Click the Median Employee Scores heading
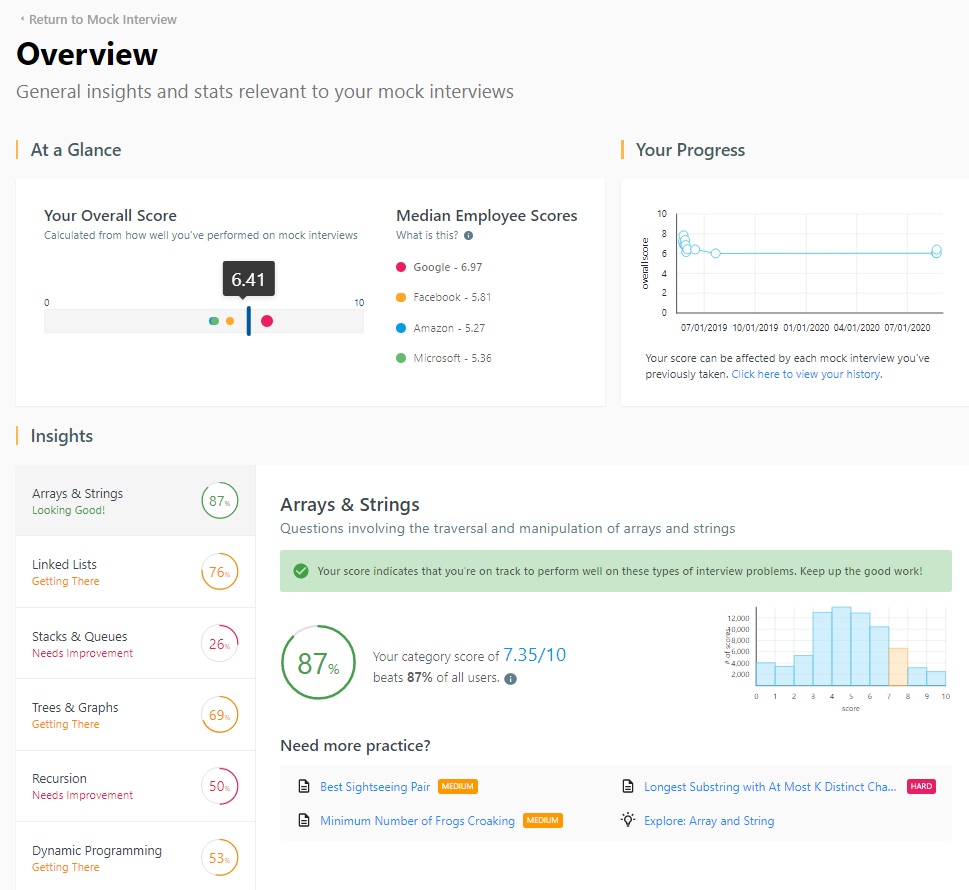The width and height of the screenshot is (969, 890). point(486,215)
